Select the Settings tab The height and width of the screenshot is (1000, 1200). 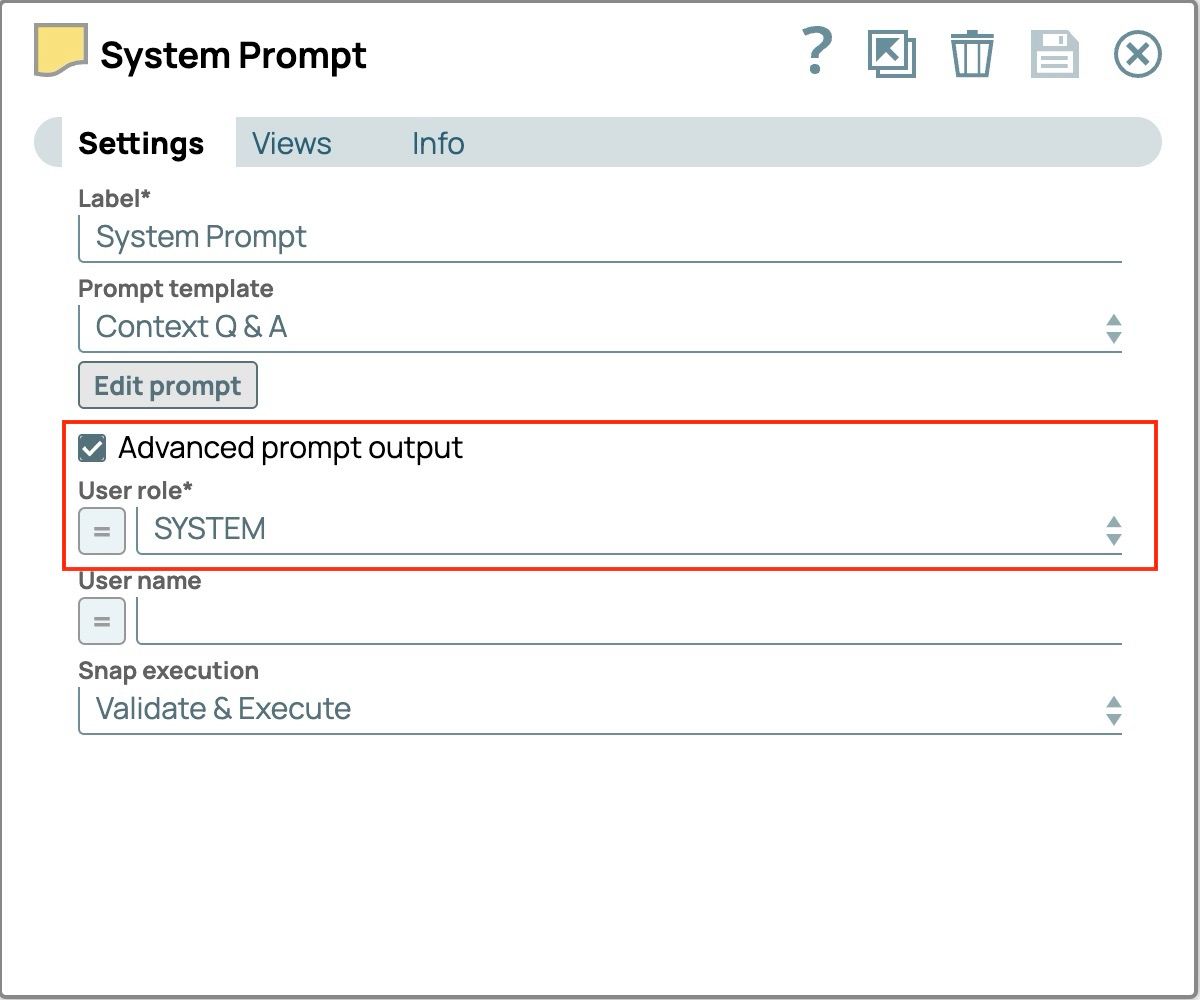[141, 144]
